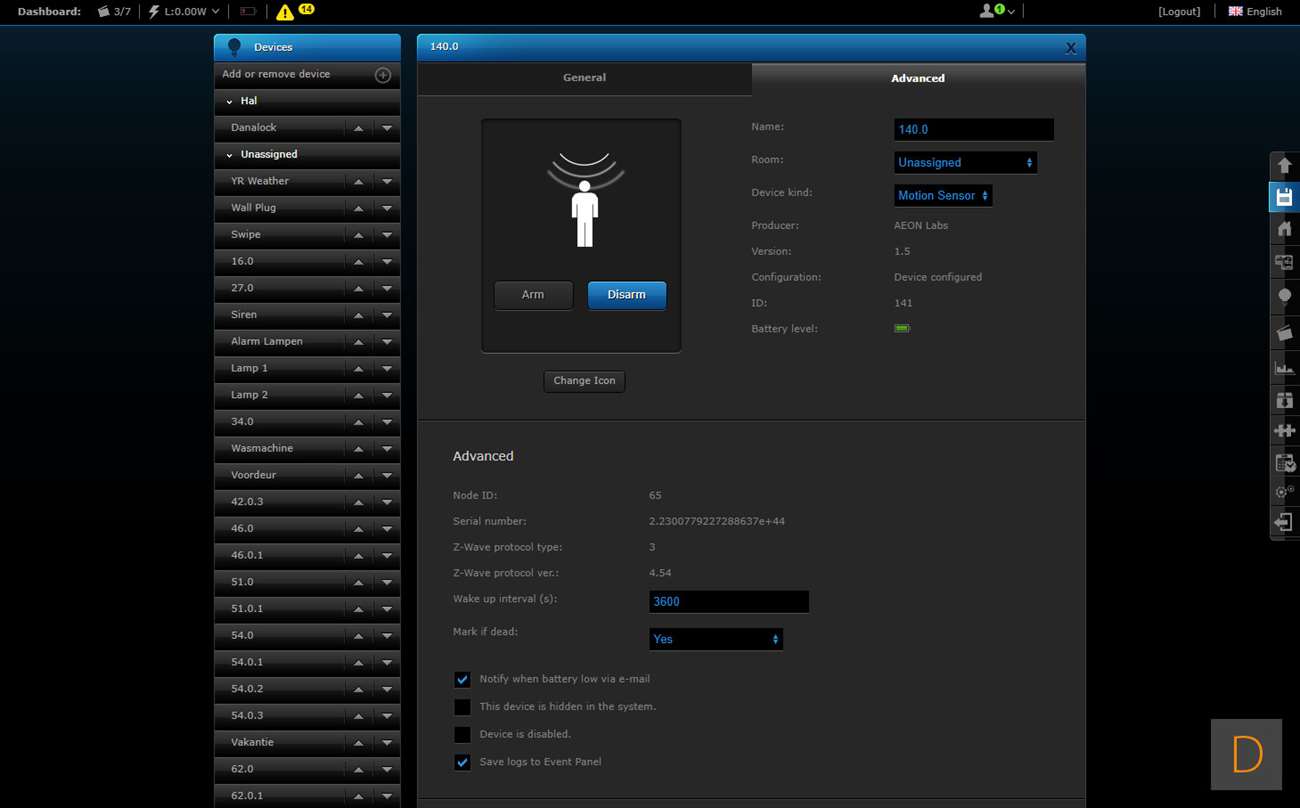Open the Room dropdown showing Unassigned
The image size is (1300, 808).
click(x=965, y=162)
